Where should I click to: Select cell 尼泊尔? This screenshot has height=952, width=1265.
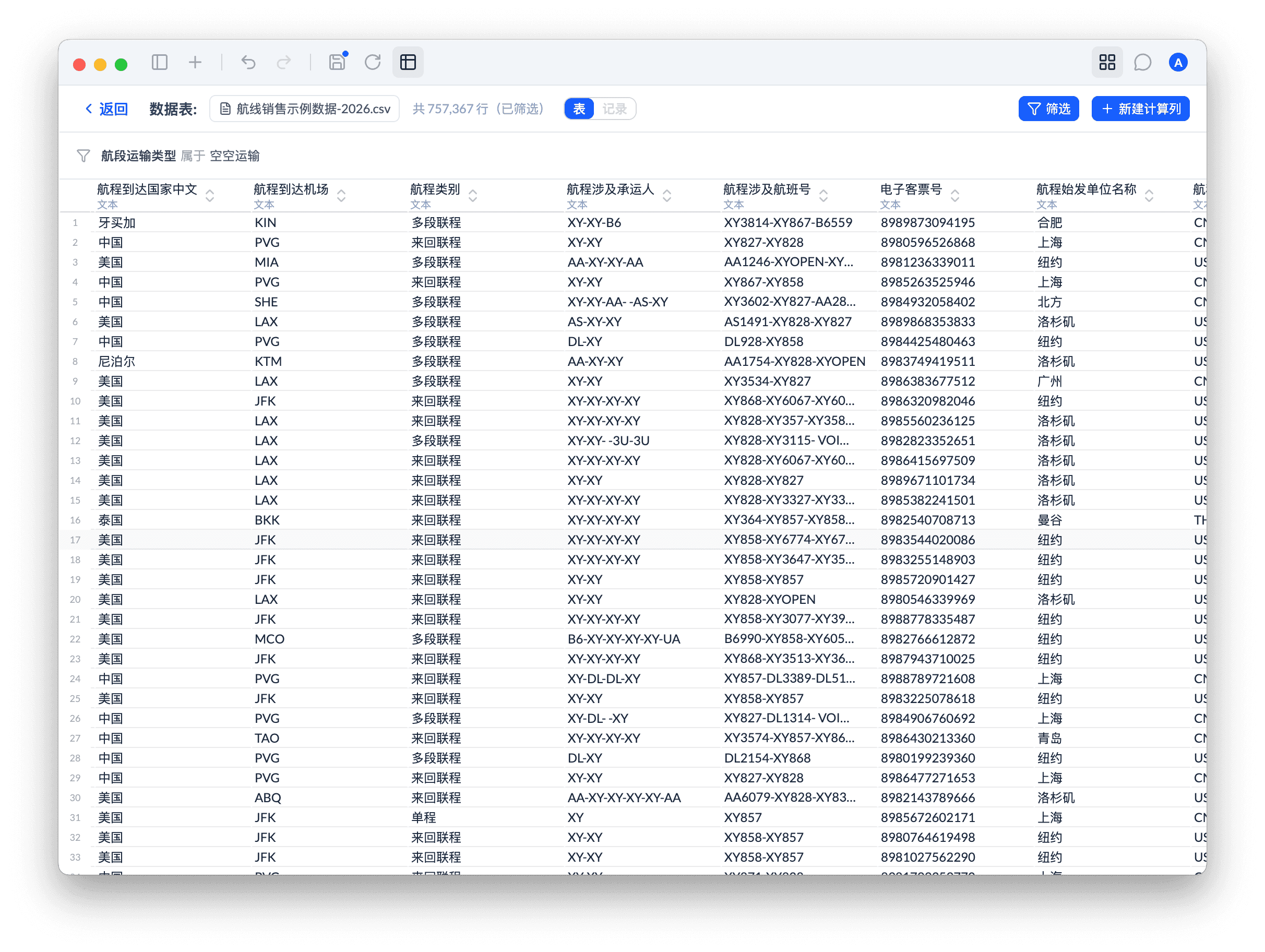[117, 361]
